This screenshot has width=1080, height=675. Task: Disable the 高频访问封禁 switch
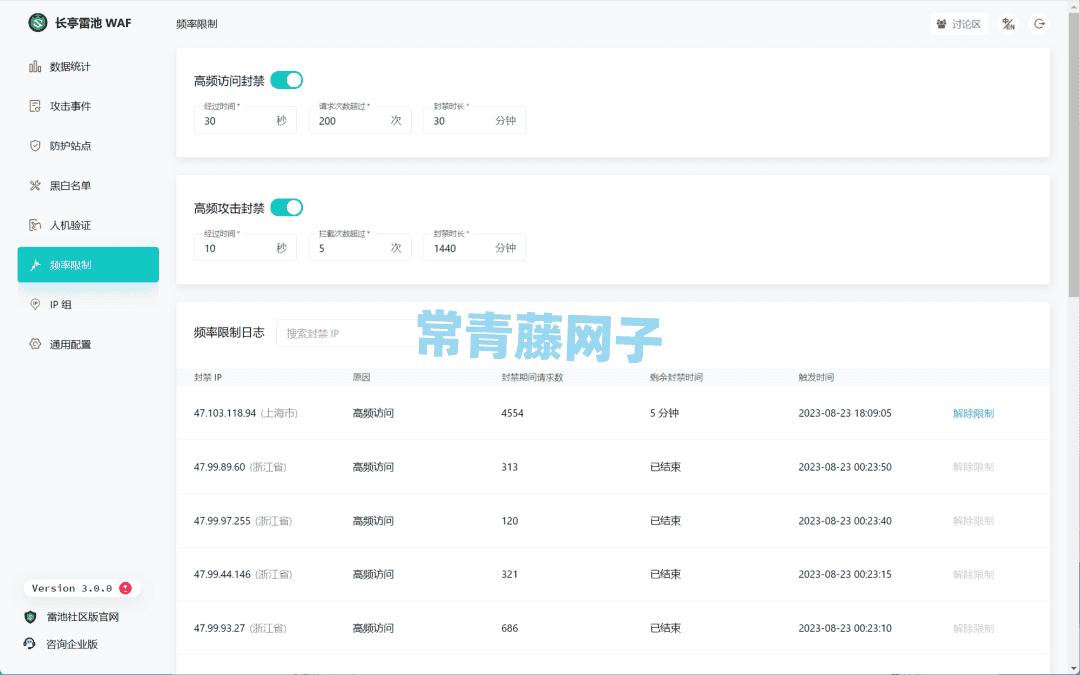[x=287, y=79]
